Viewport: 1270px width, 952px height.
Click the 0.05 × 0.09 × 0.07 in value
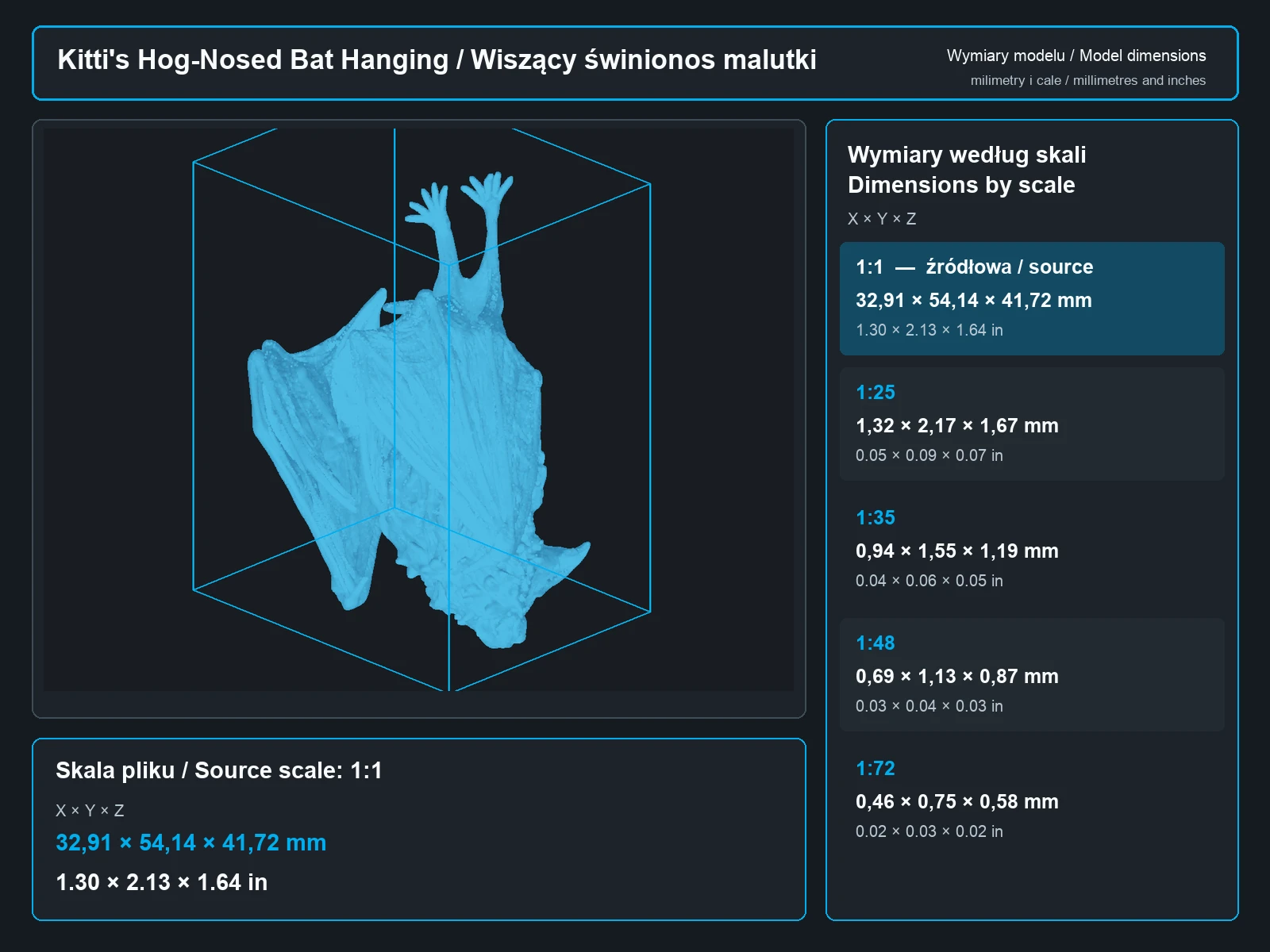[929, 455]
